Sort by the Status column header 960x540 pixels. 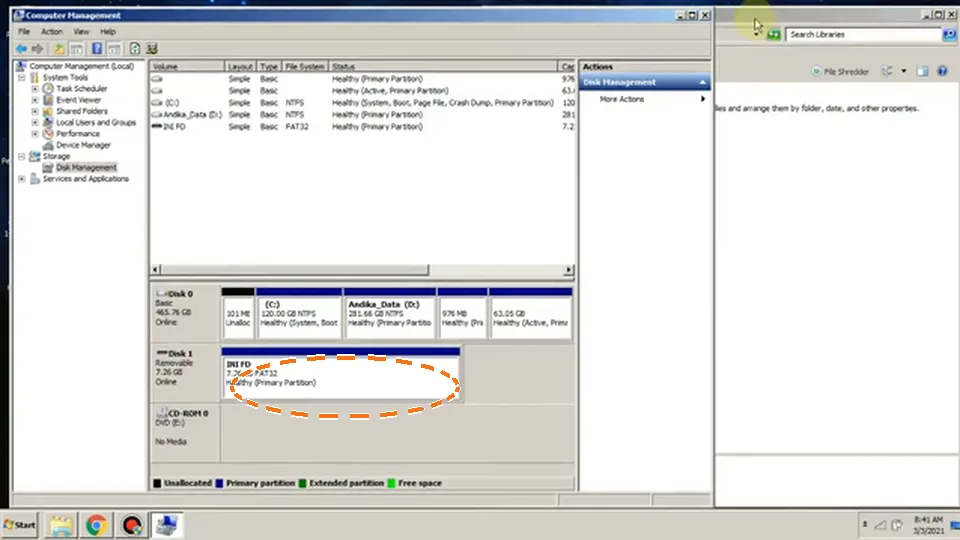pos(443,66)
